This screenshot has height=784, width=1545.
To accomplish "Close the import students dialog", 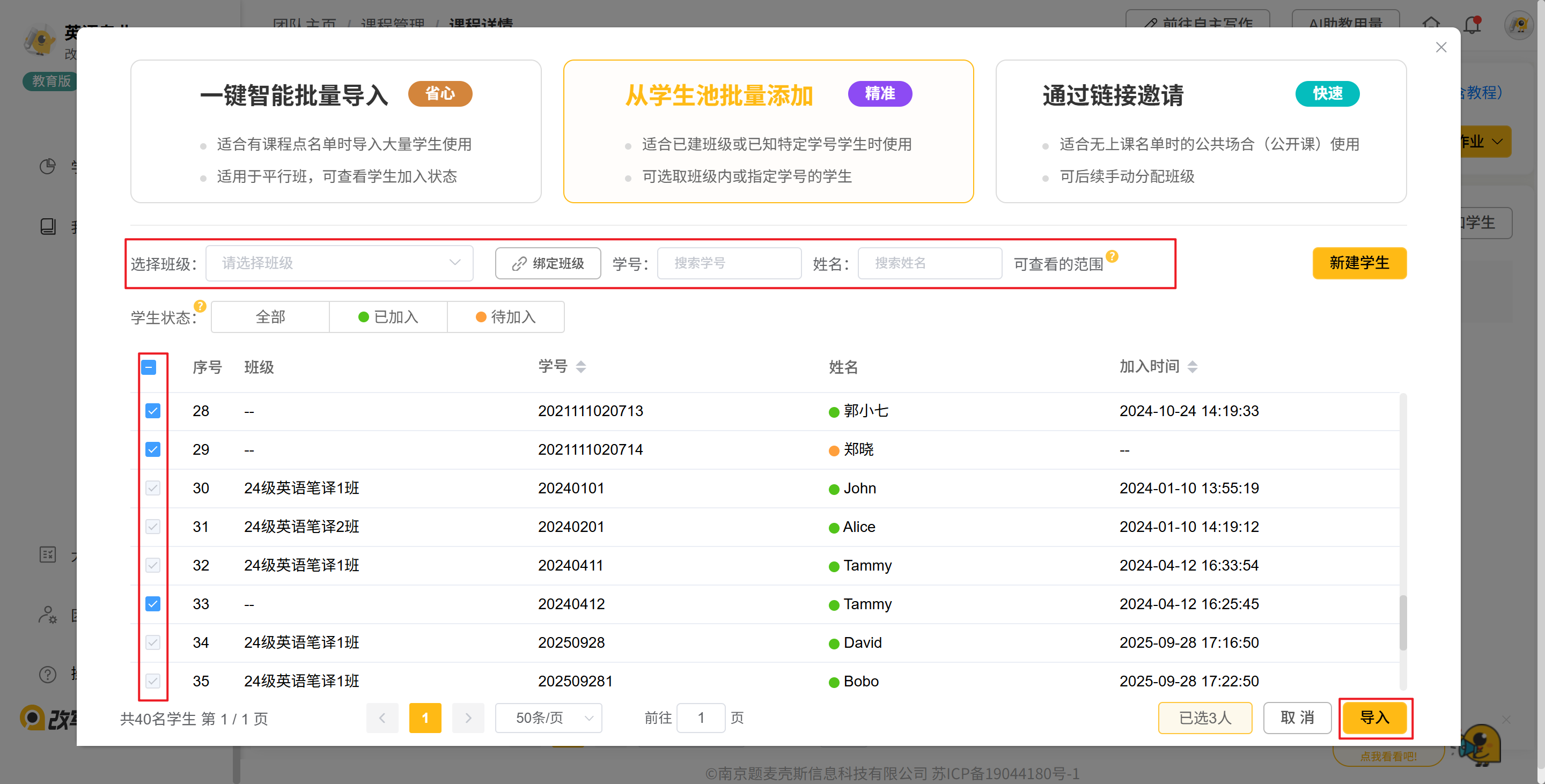I will [1441, 47].
